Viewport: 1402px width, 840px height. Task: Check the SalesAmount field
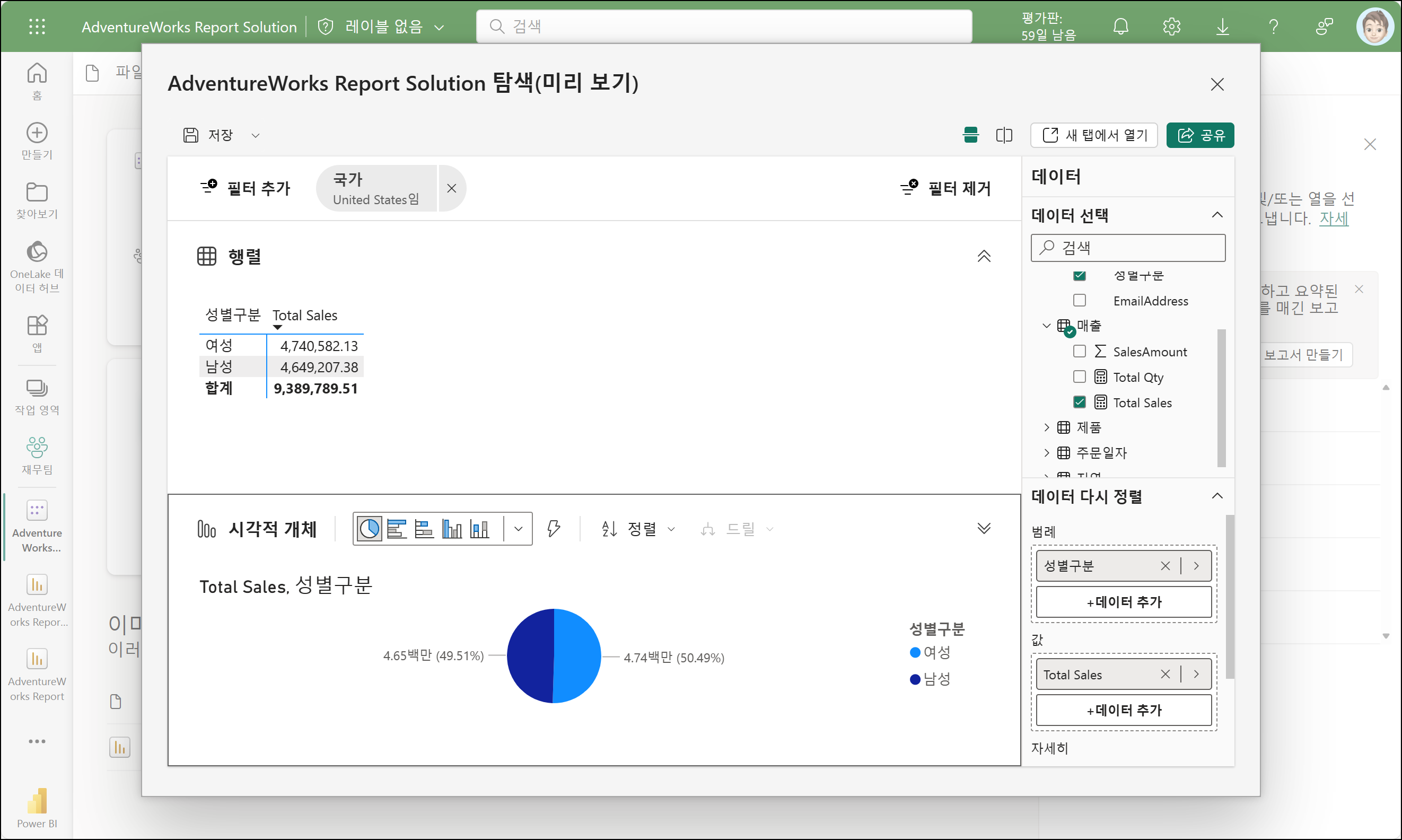tap(1080, 352)
